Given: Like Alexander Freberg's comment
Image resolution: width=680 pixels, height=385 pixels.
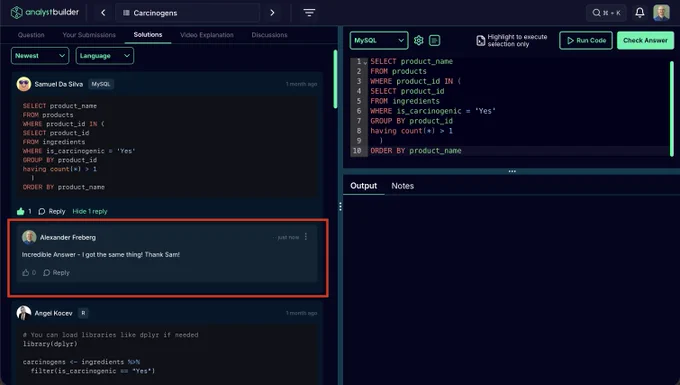Looking at the screenshot, I should click(26, 272).
